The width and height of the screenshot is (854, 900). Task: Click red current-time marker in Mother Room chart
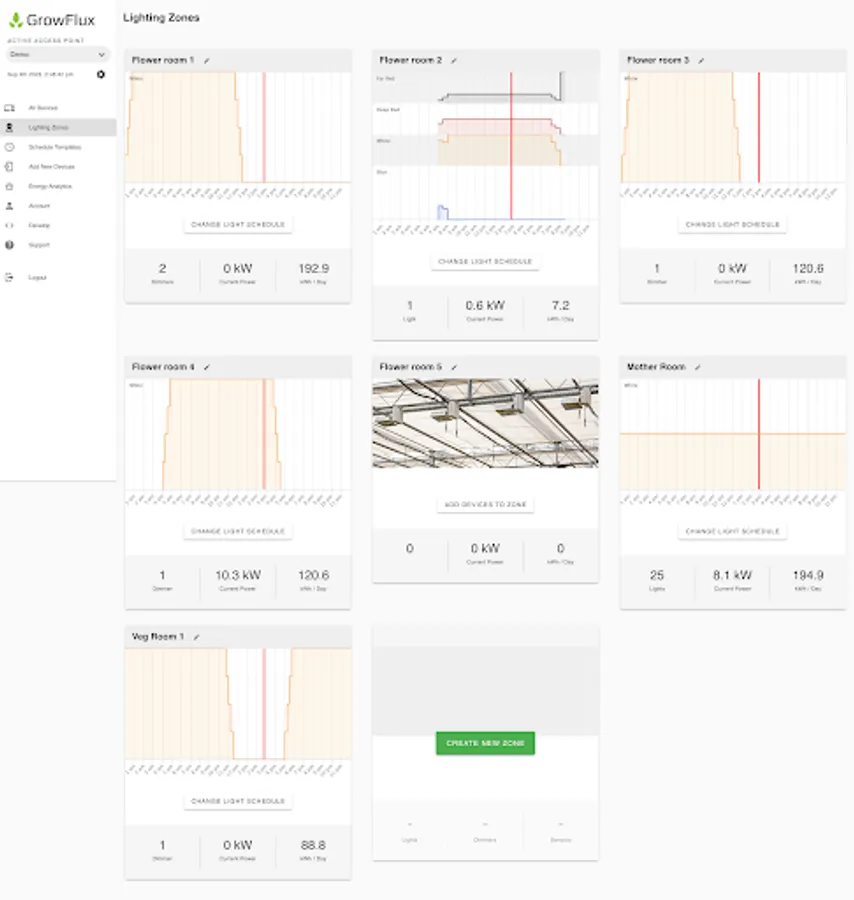[x=759, y=434]
